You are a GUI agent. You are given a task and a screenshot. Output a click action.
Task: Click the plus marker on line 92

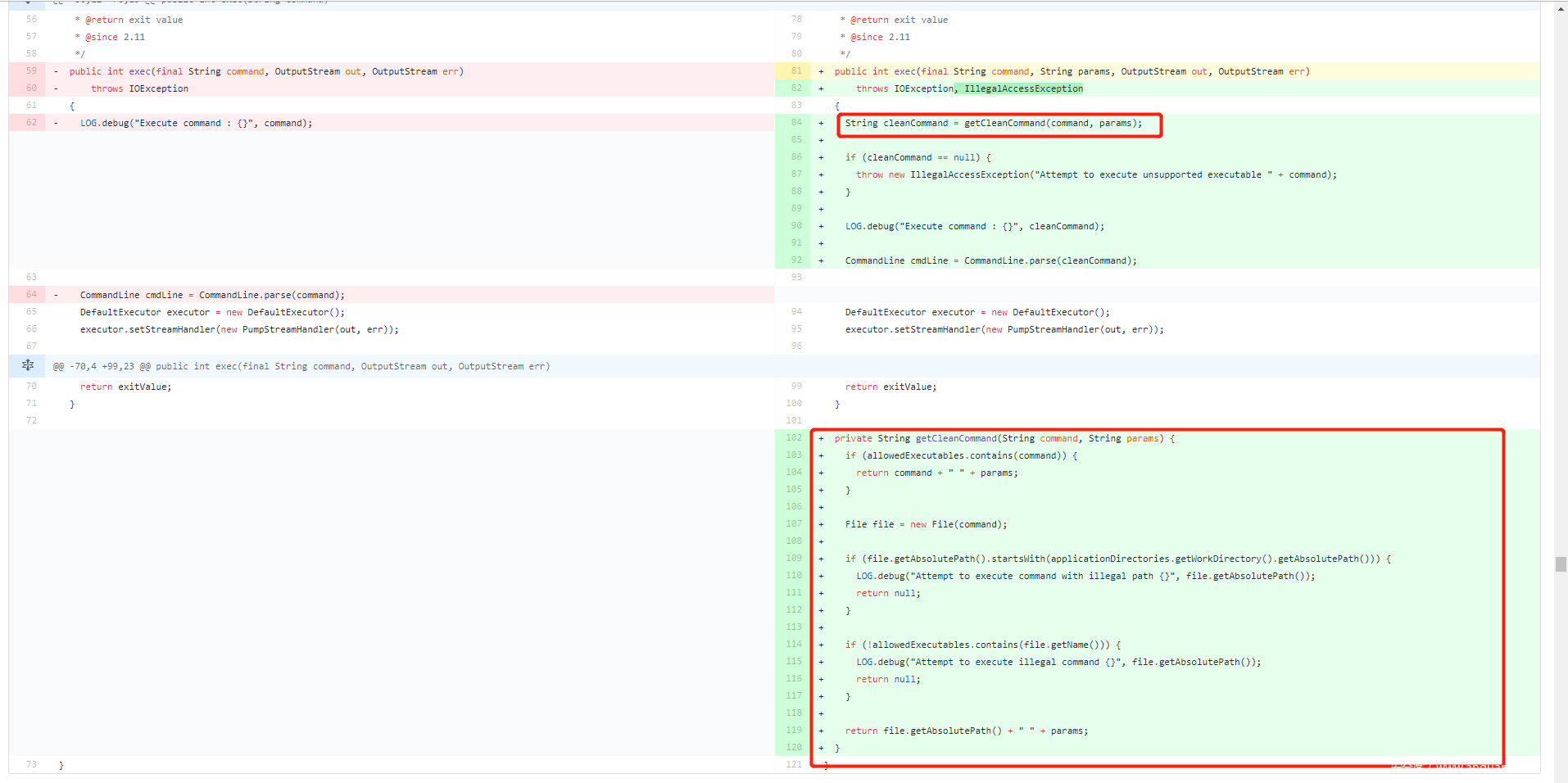pyautogui.click(x=821, y=260)
